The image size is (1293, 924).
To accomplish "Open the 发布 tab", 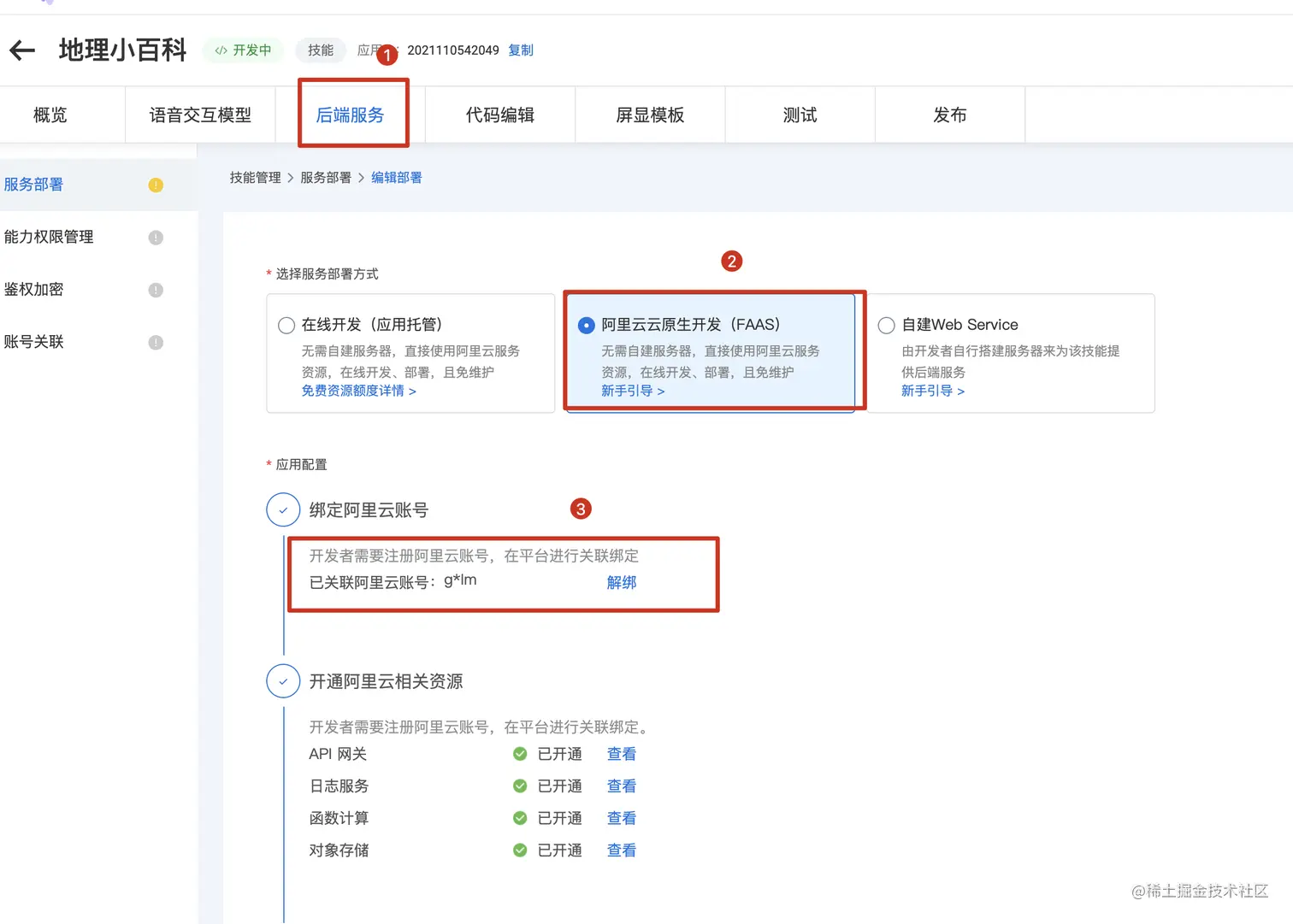I will (x=950, y=115).
